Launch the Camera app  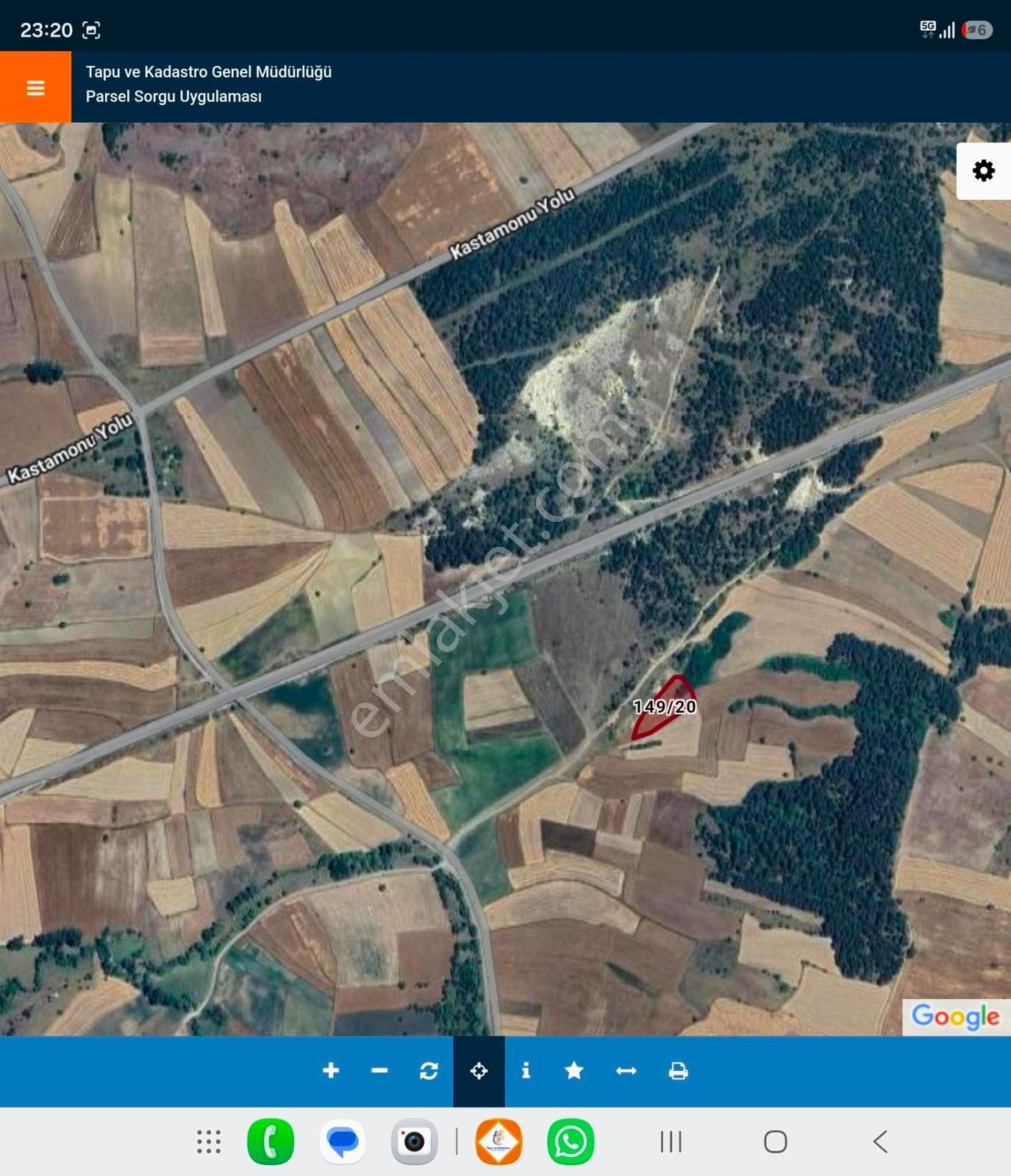point(415,1141)
